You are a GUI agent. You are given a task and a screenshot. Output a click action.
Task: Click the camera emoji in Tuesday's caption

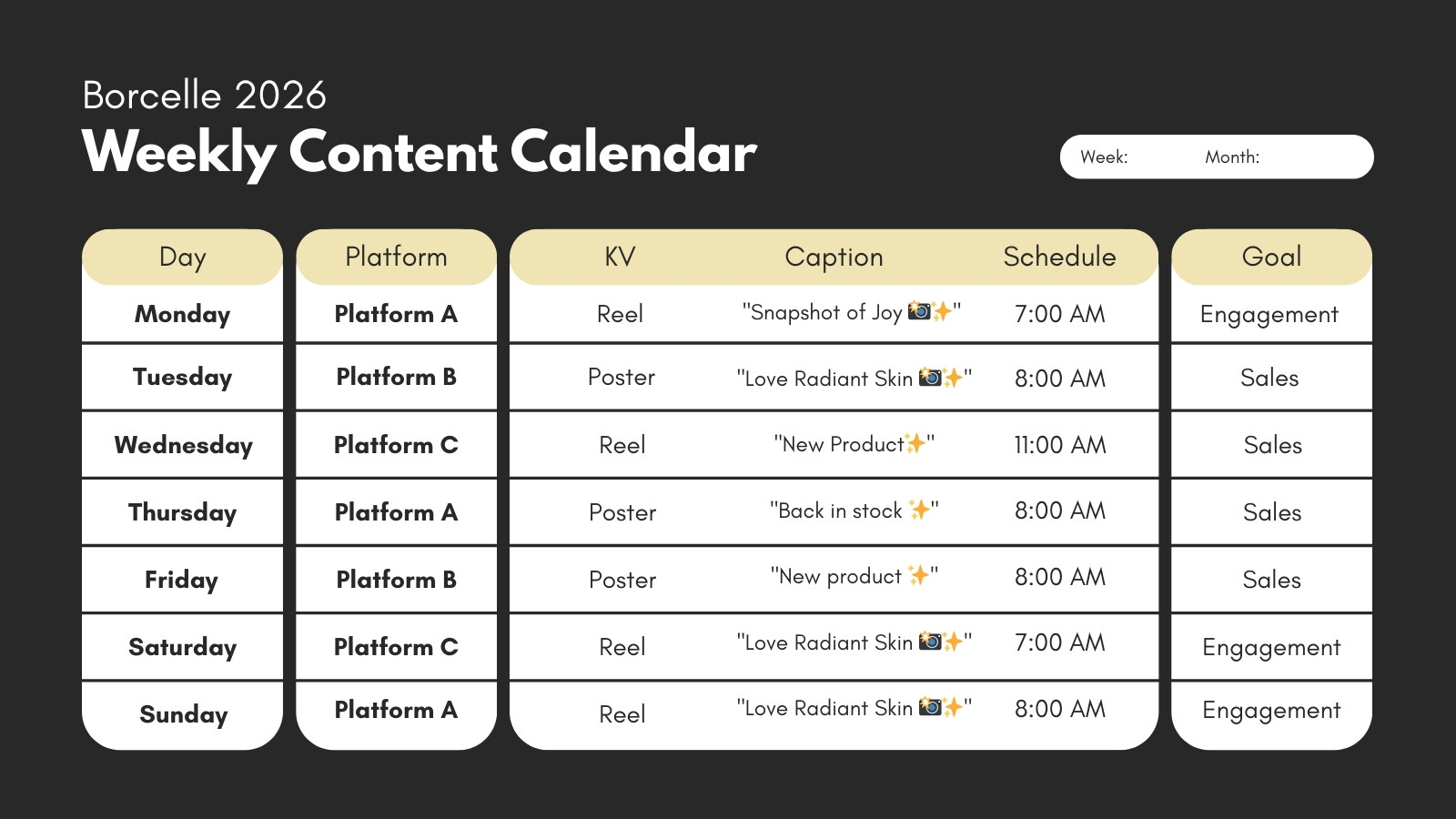click(x=929, y=377)
